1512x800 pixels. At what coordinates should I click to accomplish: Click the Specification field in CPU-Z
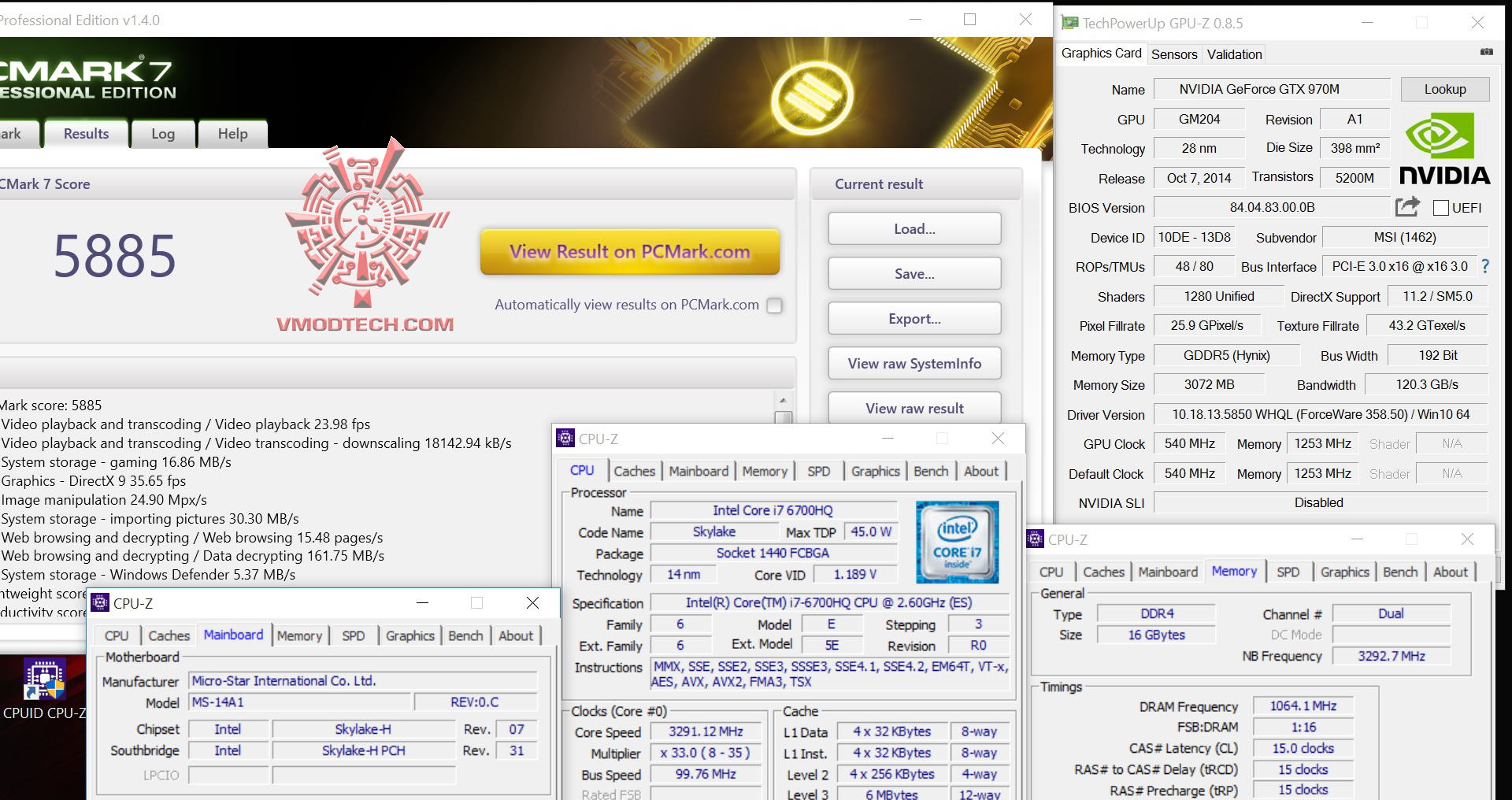coord(829,603)
